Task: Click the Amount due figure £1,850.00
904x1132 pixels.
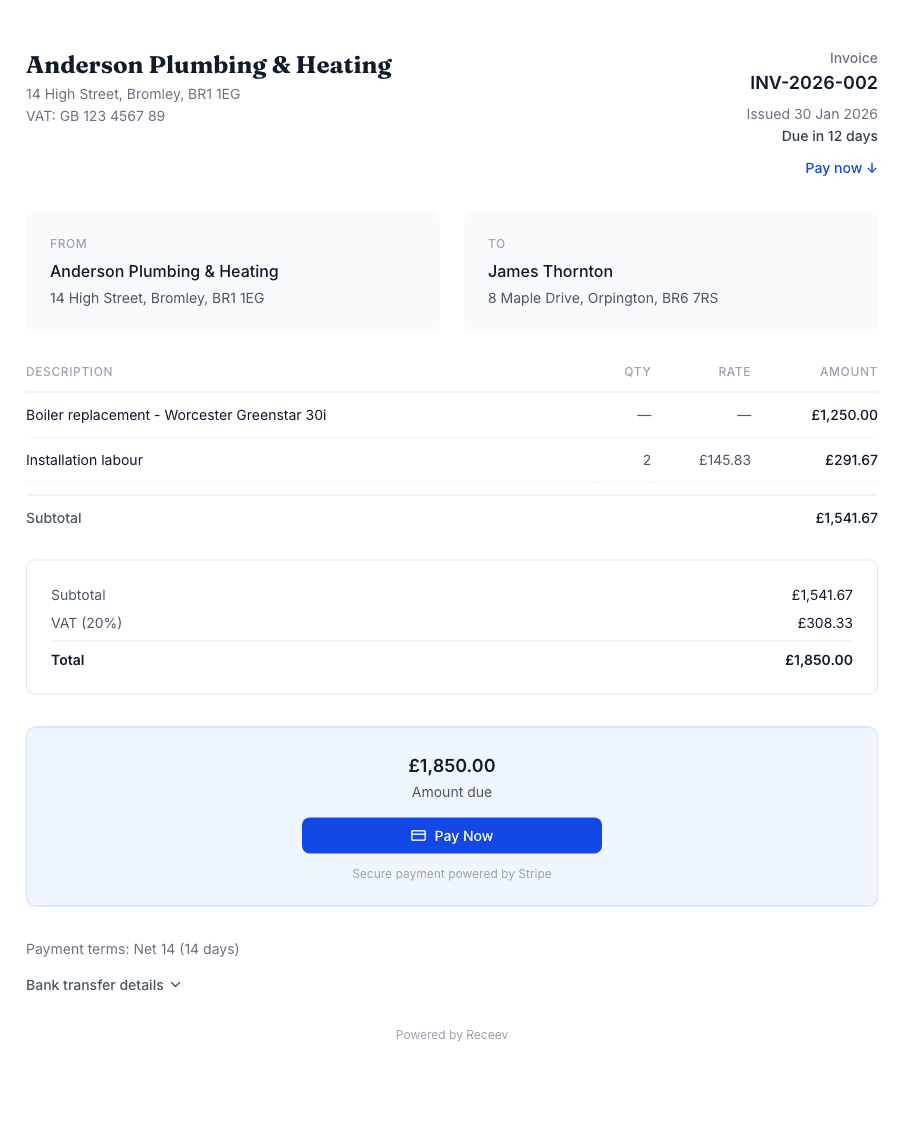Action: [452, 765]
